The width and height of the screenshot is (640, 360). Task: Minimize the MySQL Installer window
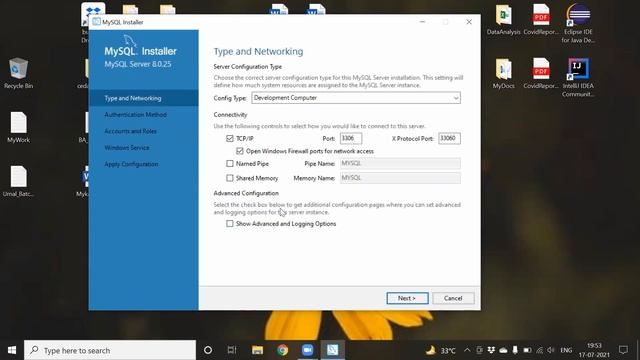click(423, 22)
